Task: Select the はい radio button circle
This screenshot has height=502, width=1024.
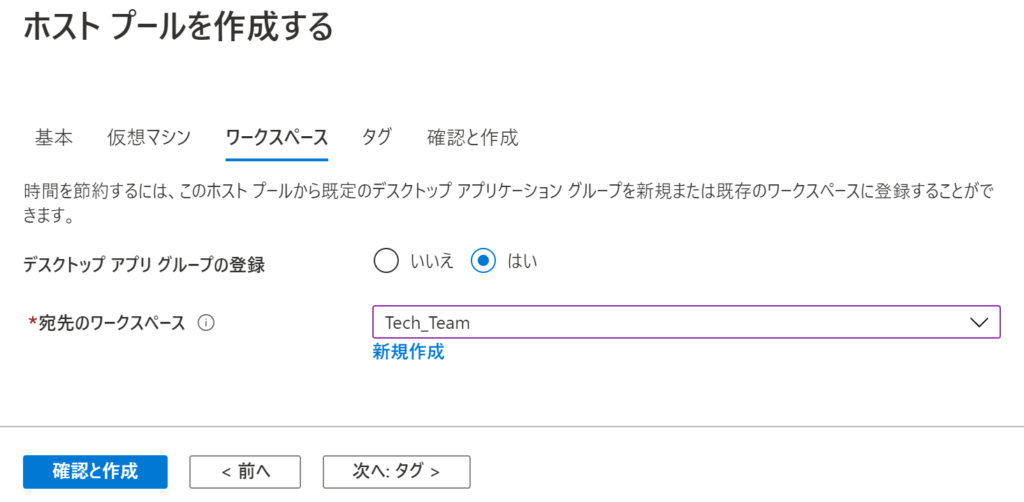Action: pos(483,262)
